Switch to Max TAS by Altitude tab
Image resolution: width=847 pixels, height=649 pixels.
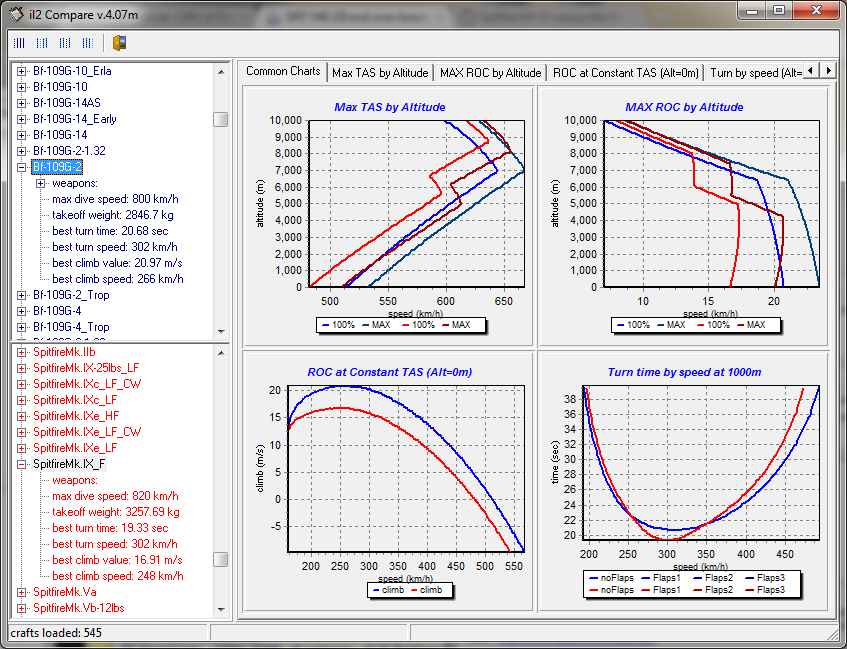(380, 73)
